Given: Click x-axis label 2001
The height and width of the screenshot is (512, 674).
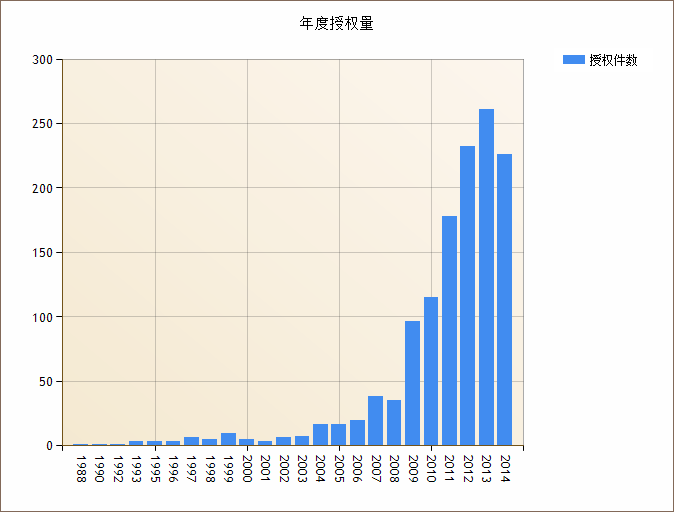Looking at the screenshot, I should [x=265, y=469].
